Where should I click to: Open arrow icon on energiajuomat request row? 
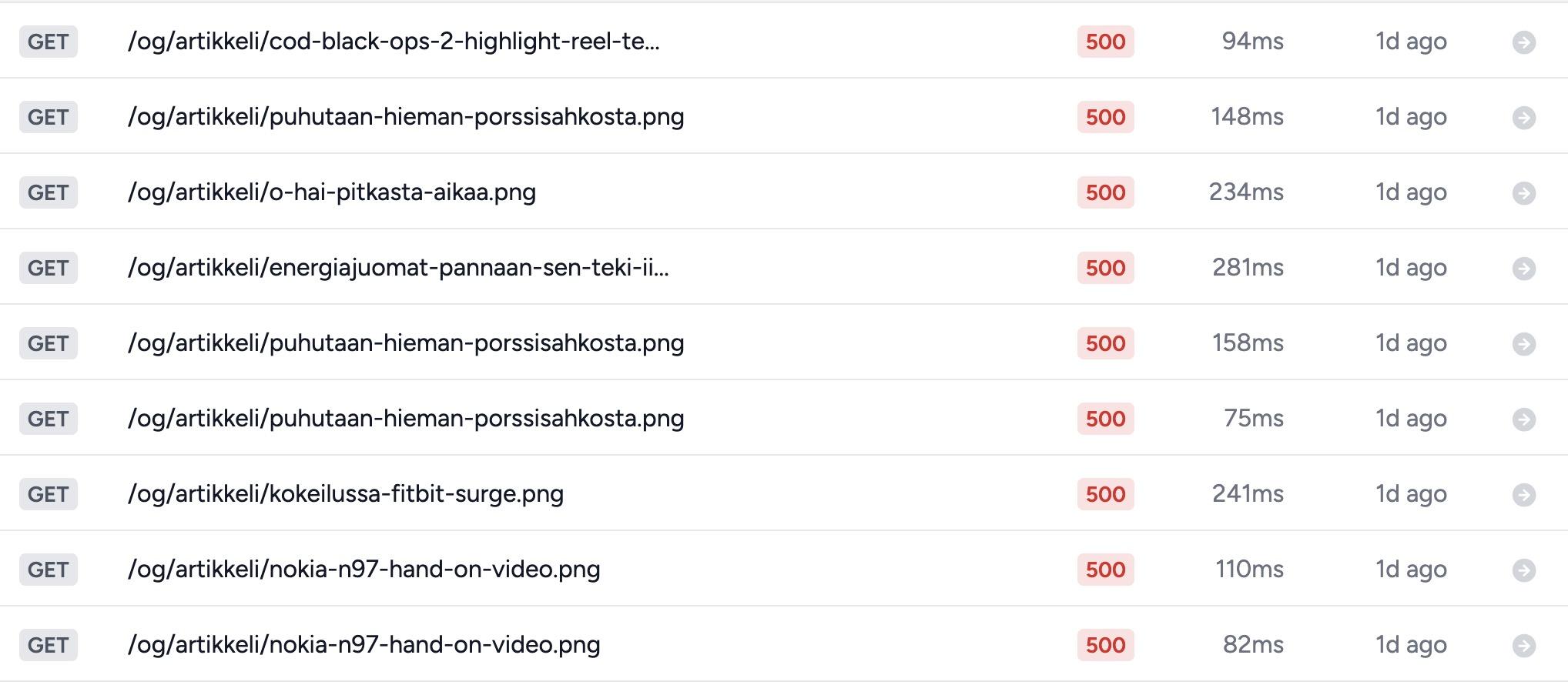tap(1523, 269)
